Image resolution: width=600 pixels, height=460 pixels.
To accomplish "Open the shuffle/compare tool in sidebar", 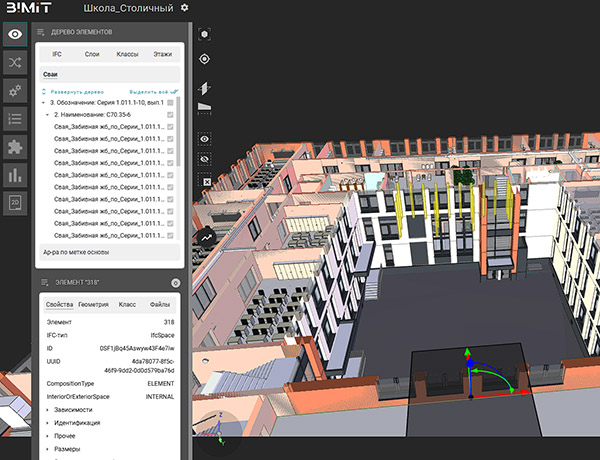I will pyautogui.click(x=16, y=62).
